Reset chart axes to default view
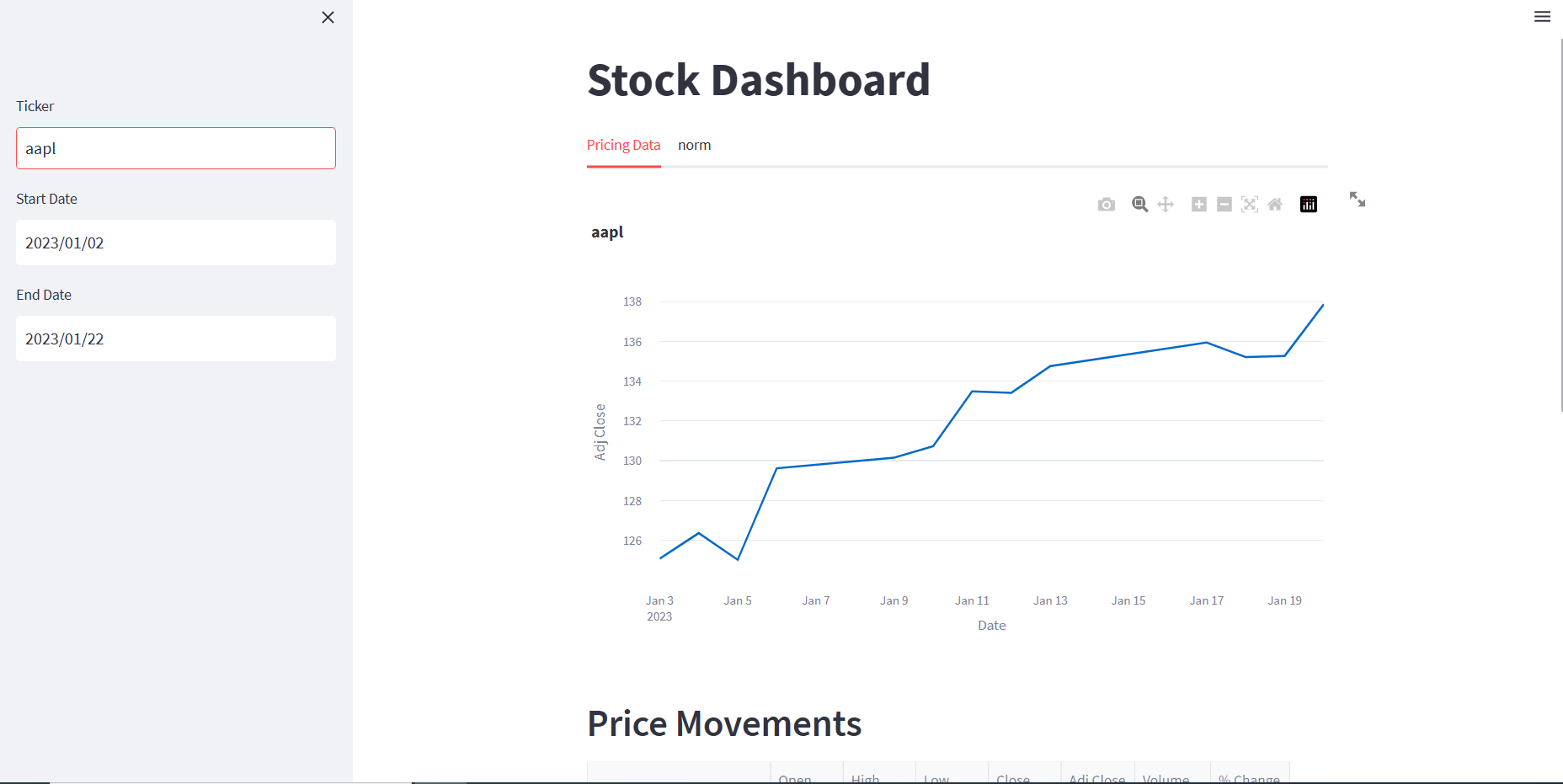Image resolution: width=1563 pixels, height=784 pixels. tap(1275, 204)
